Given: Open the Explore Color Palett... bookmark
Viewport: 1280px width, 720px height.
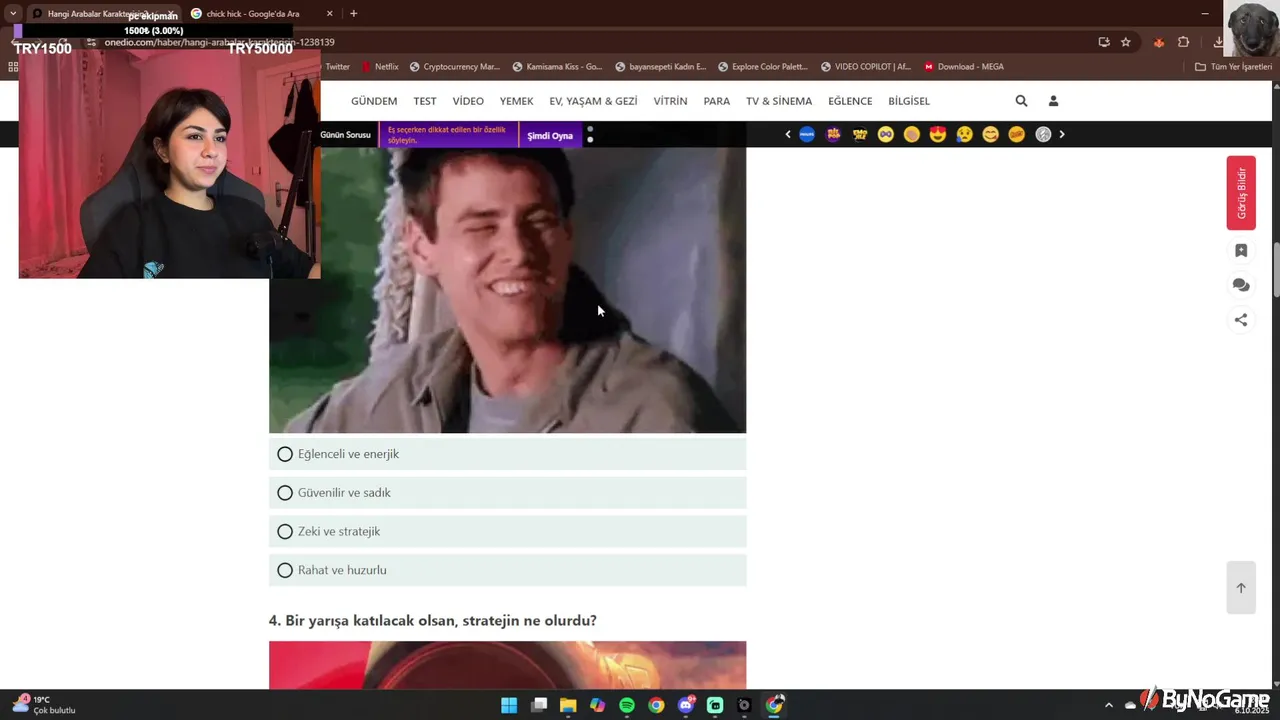Looking at the screenshot, I should click(x=764, y=67).
